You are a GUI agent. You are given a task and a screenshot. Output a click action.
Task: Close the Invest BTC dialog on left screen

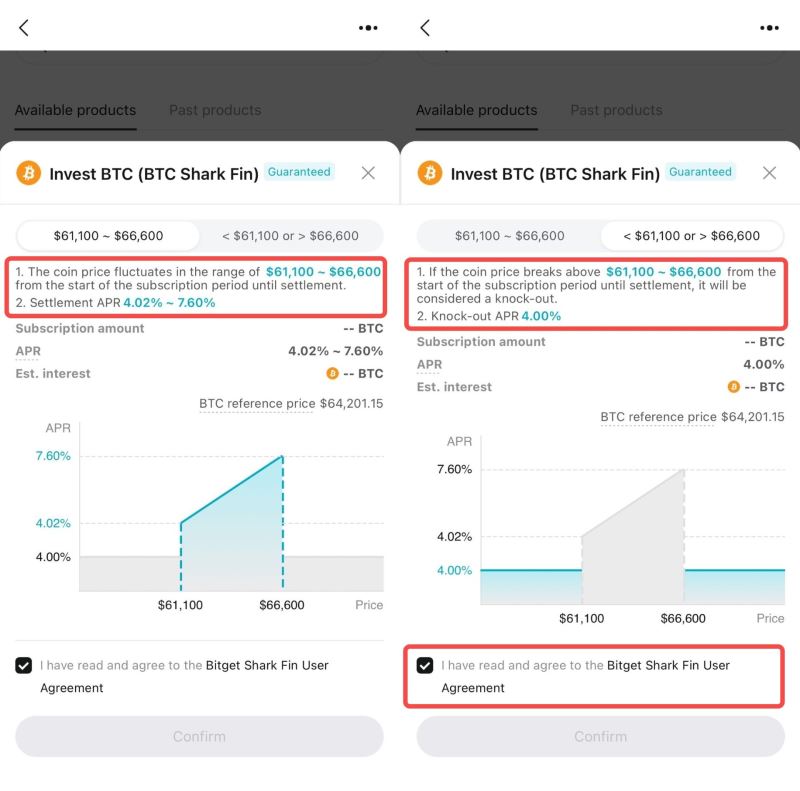(x=368, y=173)
